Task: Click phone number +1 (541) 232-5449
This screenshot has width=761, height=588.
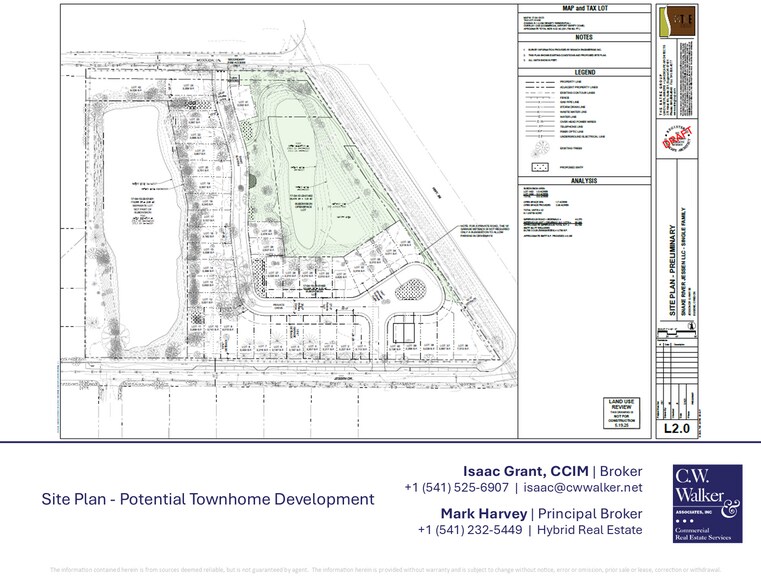Action: coord(470,530)
